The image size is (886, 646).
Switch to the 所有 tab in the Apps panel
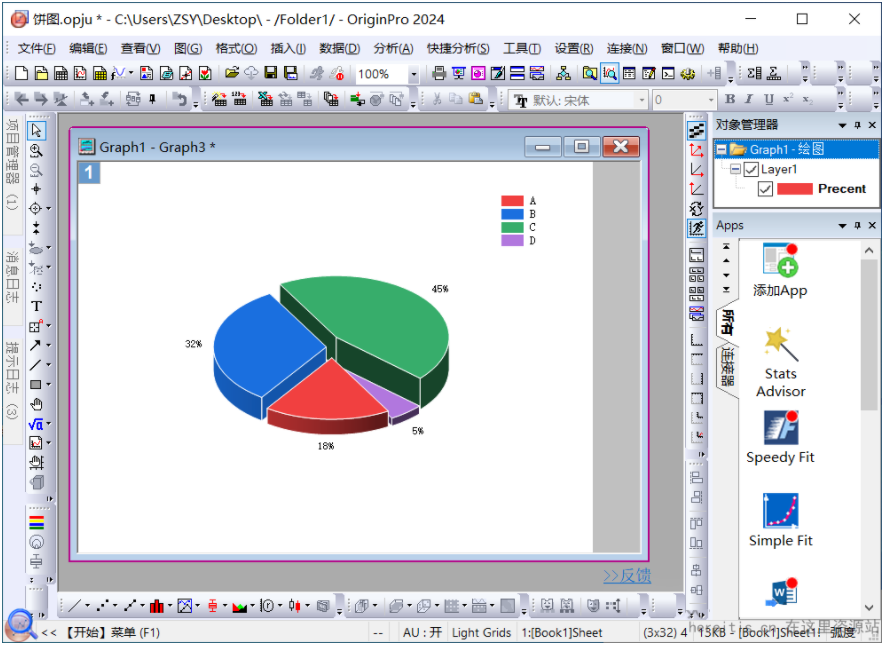(x=727, y=323)
